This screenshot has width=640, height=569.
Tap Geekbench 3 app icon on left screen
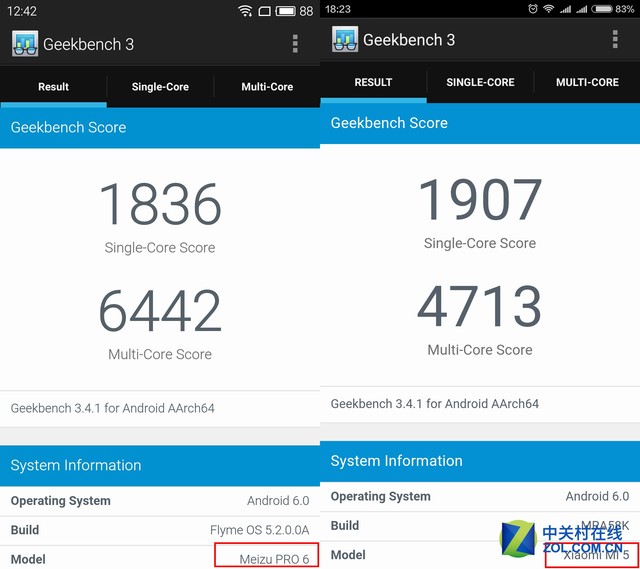click(25, 43)
